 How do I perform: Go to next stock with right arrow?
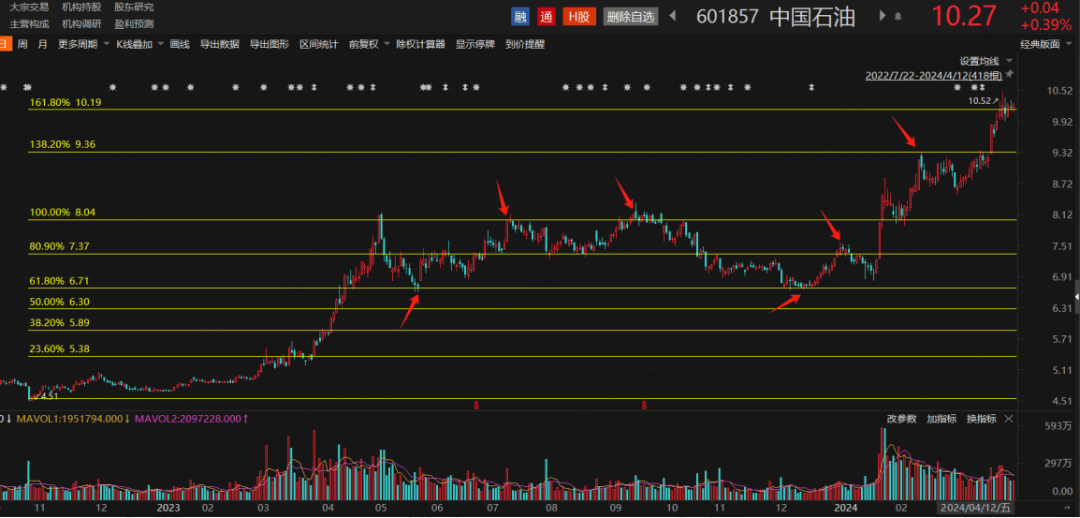click(882, 16)
